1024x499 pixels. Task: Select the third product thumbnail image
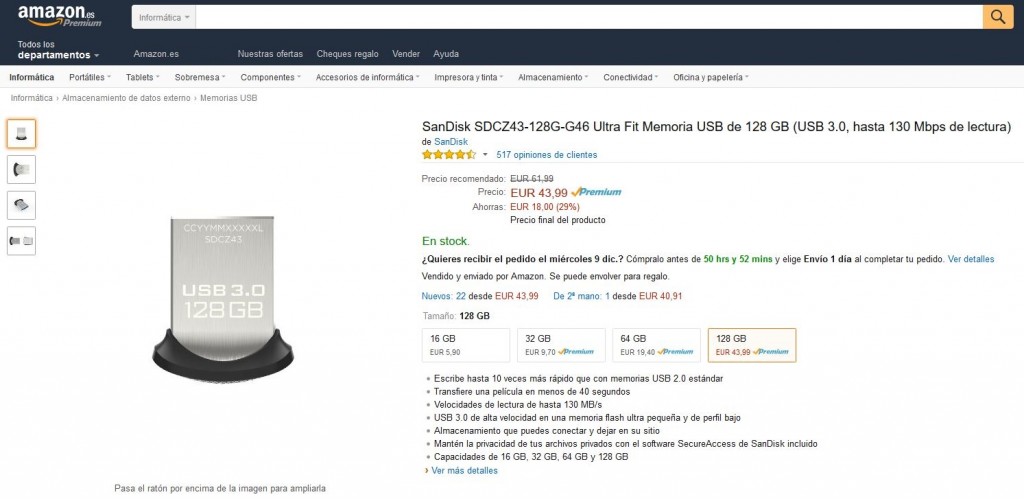(x=21, y=205)
